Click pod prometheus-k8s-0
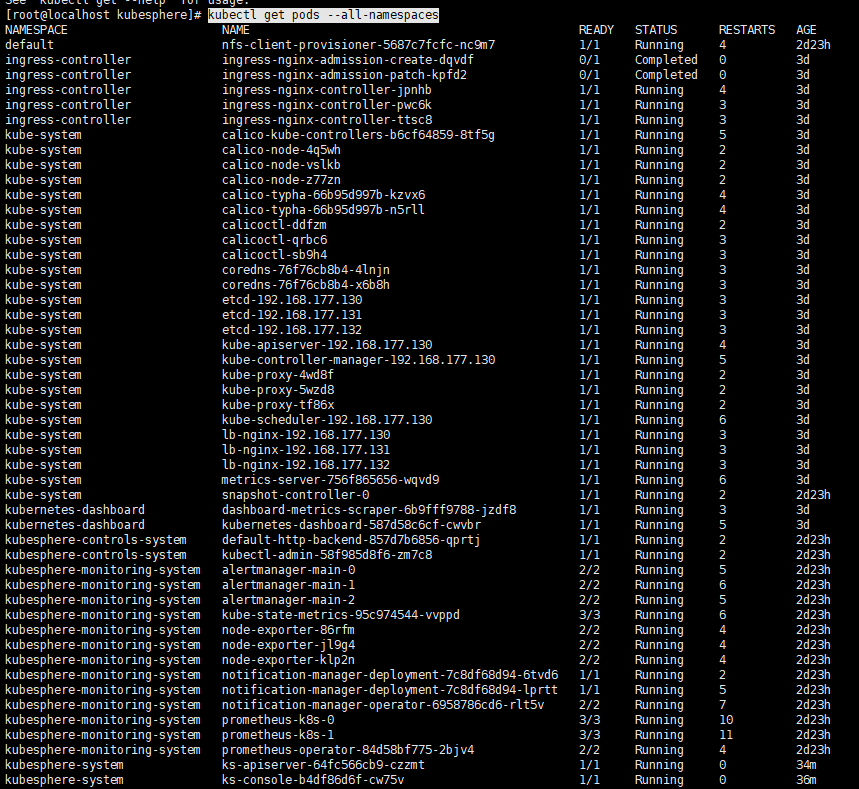The width and height of the screenshot is (859, 789). tap(278, 721)
